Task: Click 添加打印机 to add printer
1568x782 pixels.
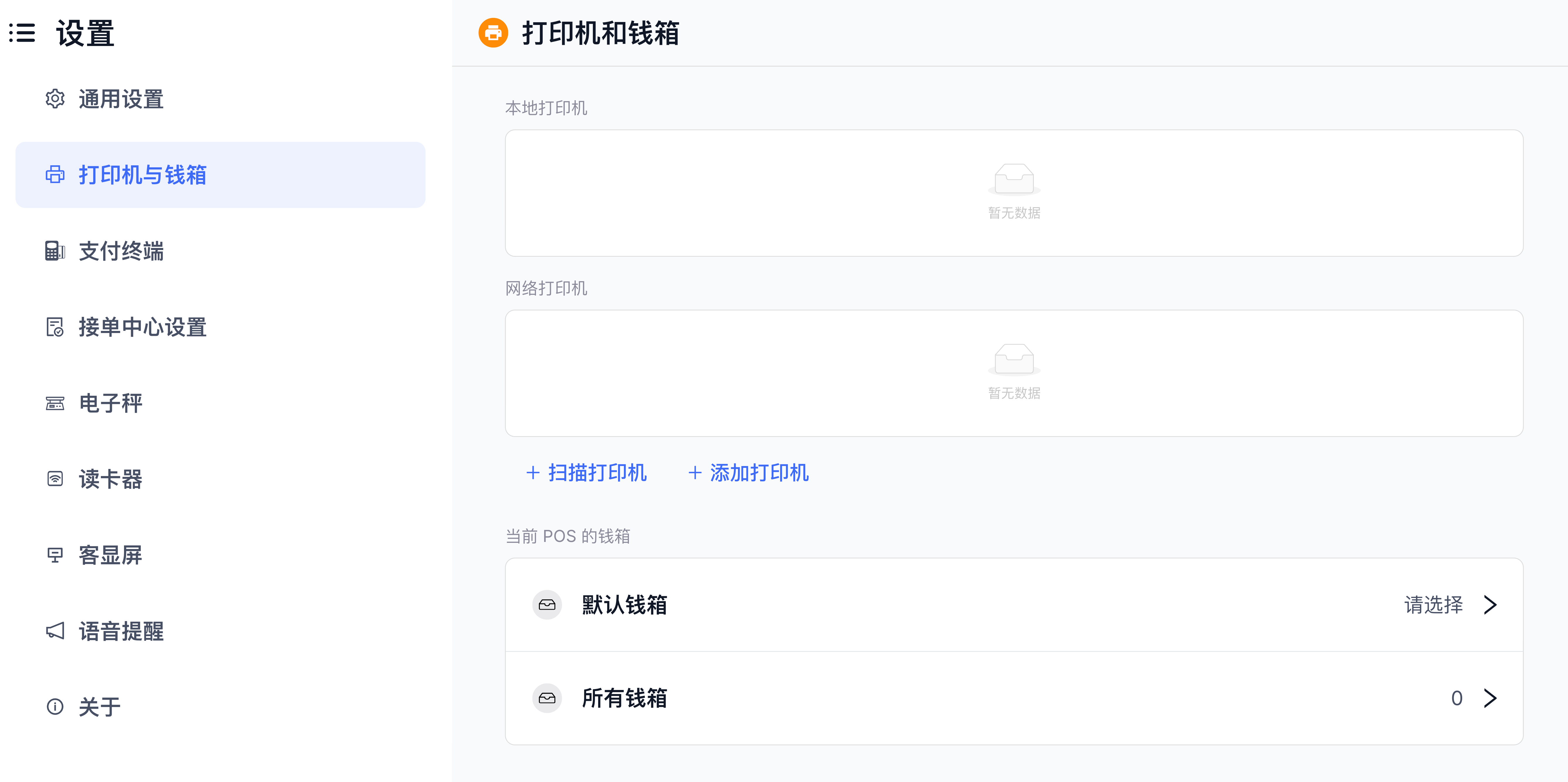Action: [x=748, y=473]
